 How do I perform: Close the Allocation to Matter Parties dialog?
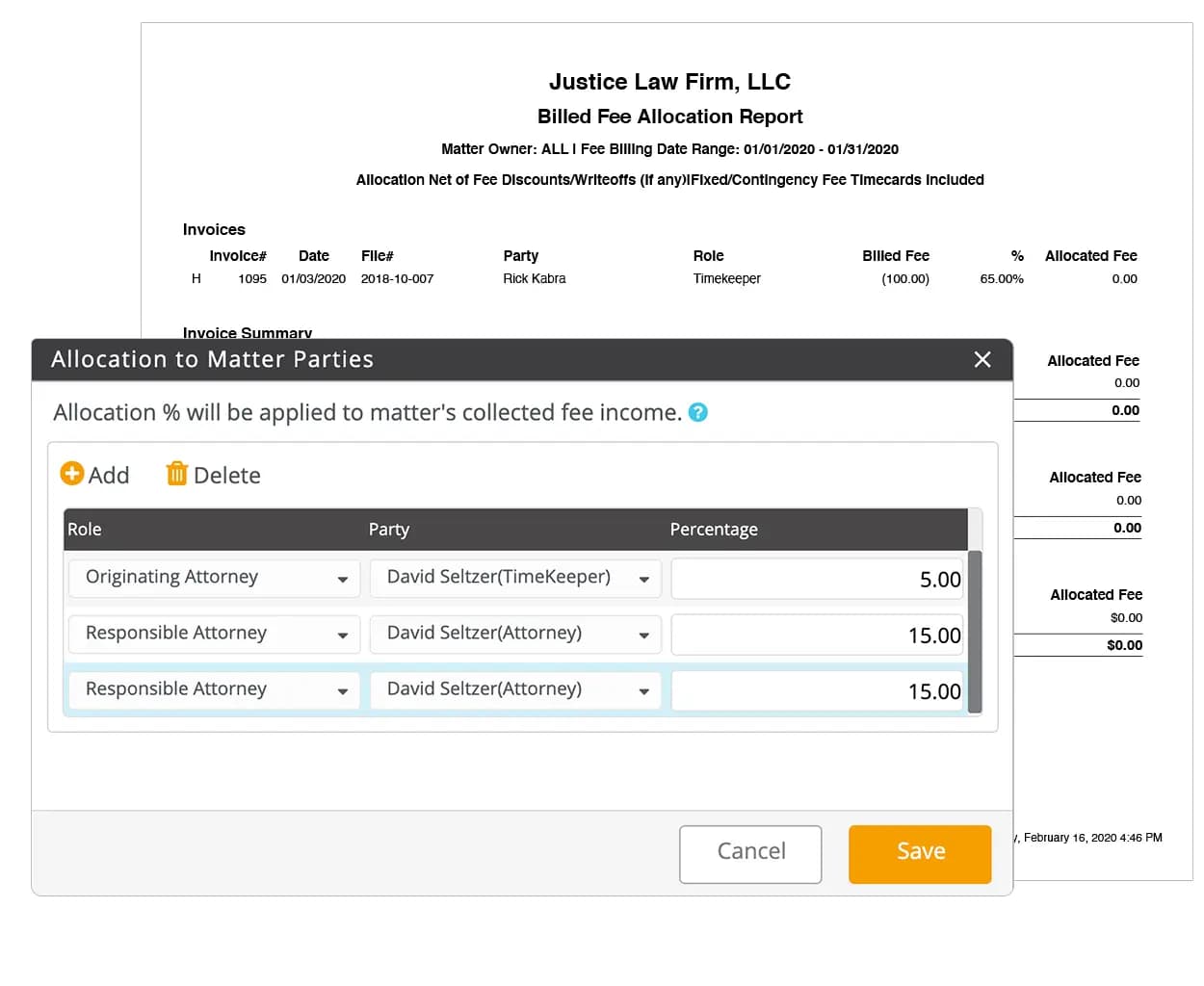click(982, 359)
